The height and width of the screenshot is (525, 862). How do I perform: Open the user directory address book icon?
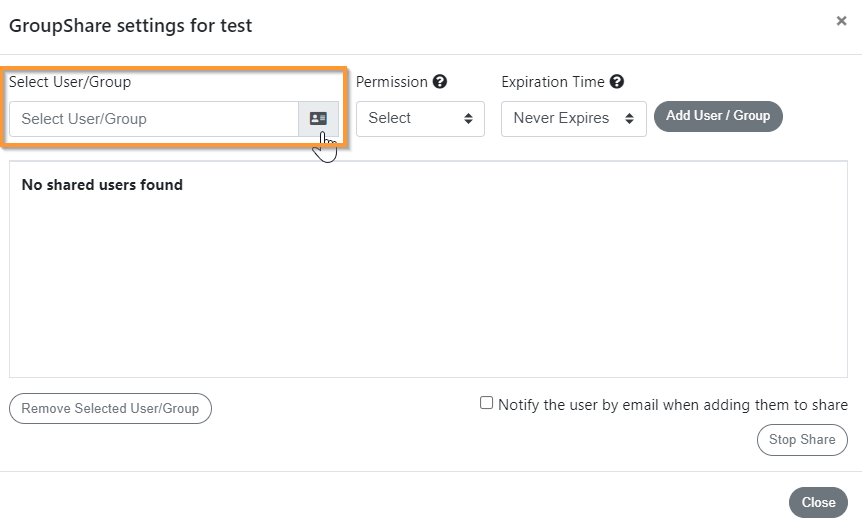(x=318, y=119)
